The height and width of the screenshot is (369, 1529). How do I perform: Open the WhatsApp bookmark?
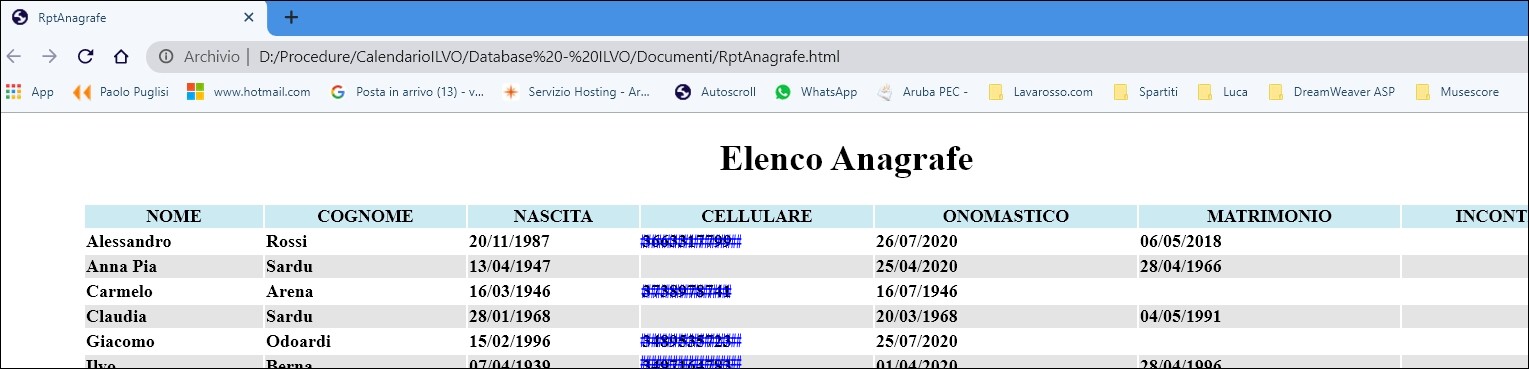point(815,91)
